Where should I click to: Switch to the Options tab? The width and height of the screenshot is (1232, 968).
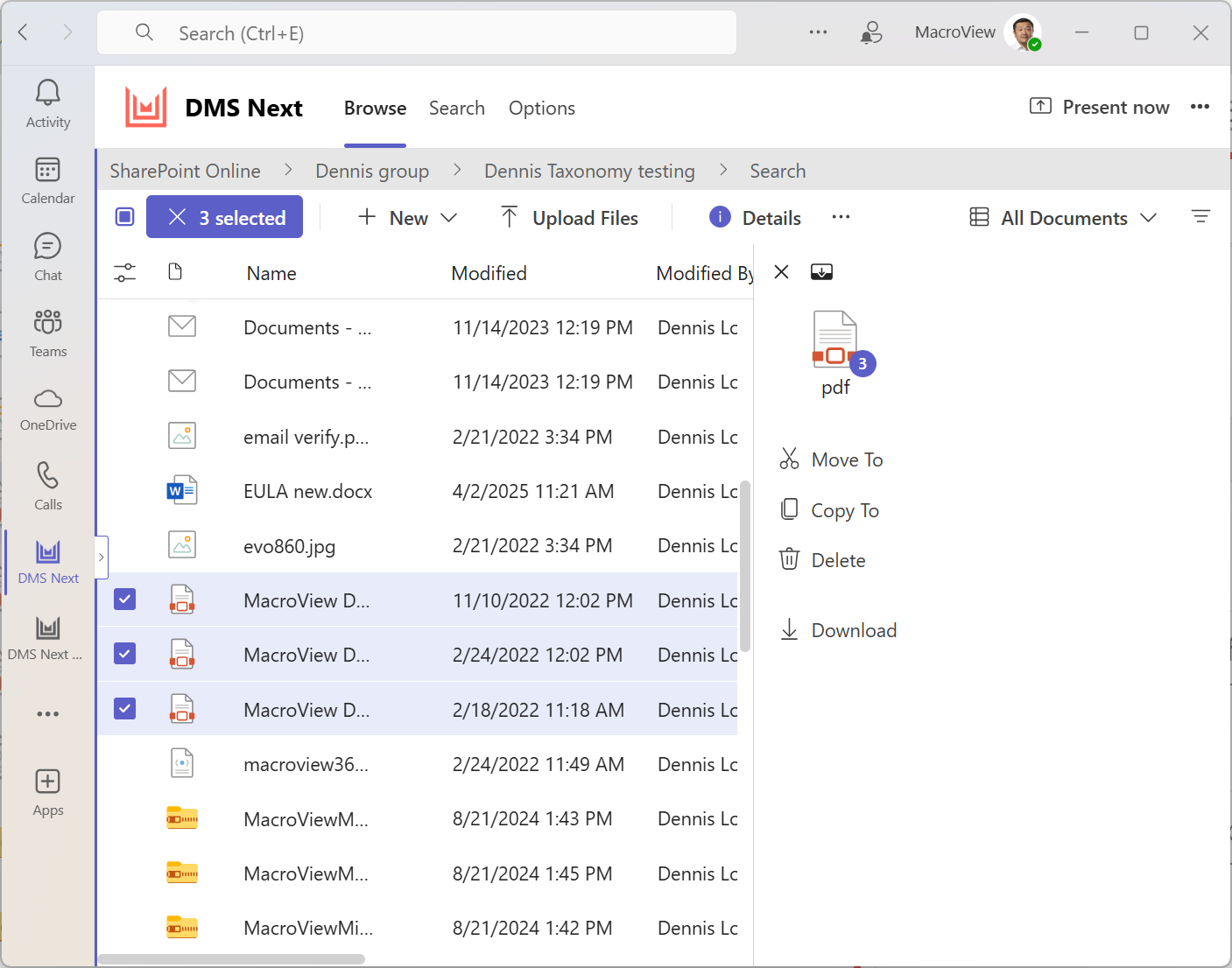(x=542, y=108)
